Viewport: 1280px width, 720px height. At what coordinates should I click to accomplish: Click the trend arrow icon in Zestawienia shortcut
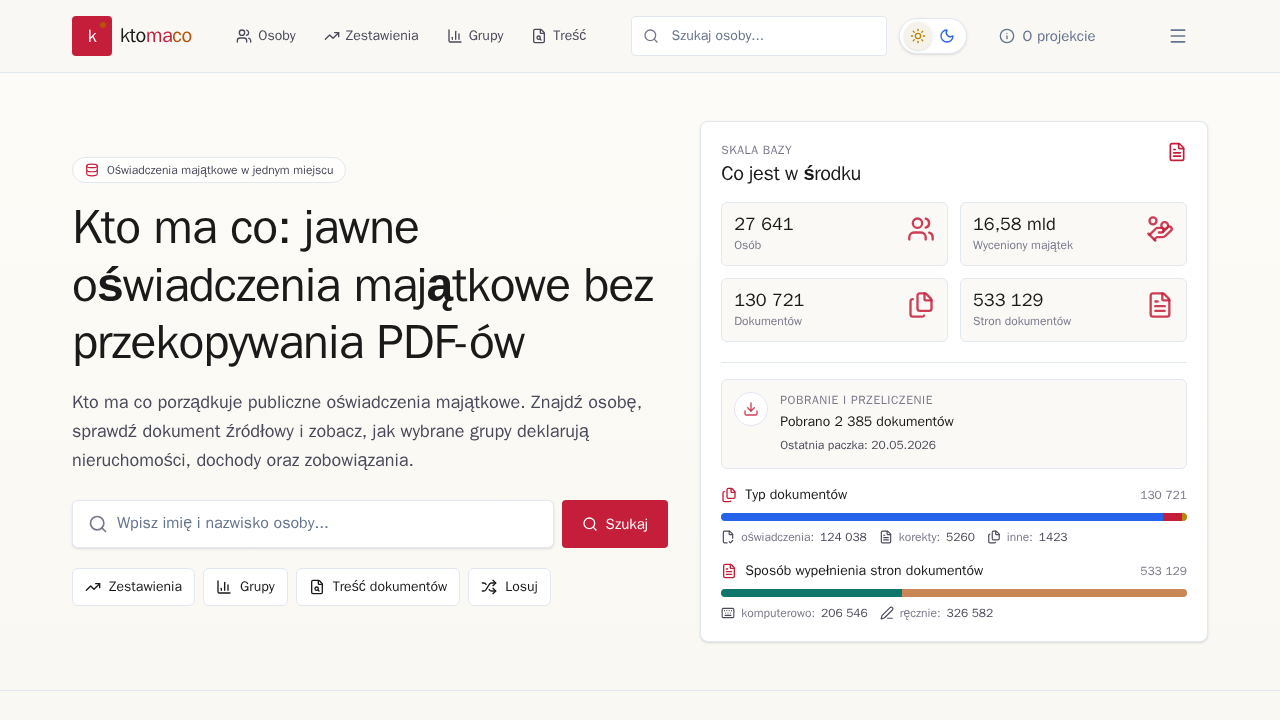pos(93,587)
